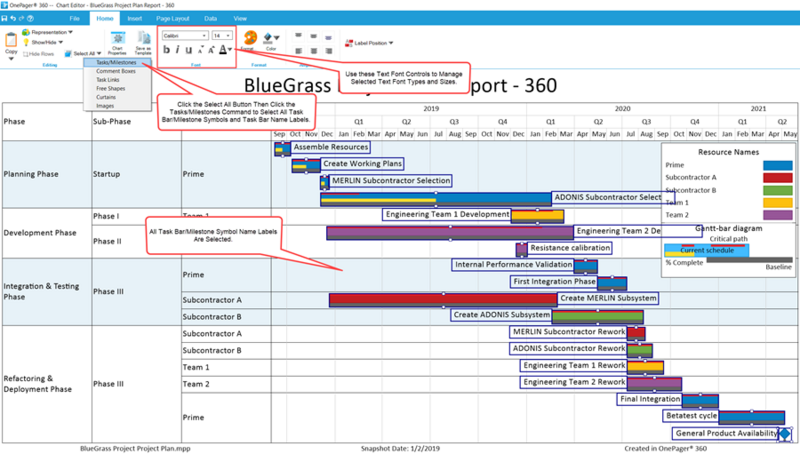The width and height of the screenshot is (800, 454).
Task: Click the Resource Names legend title
Action: pyautogui.click(x=729, y=152)
